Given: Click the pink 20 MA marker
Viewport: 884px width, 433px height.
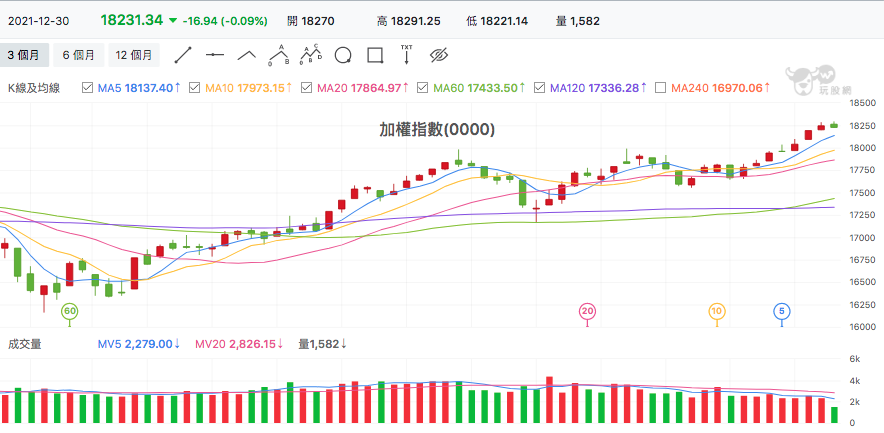Looking at the screenshot, I should coord(587,311).
